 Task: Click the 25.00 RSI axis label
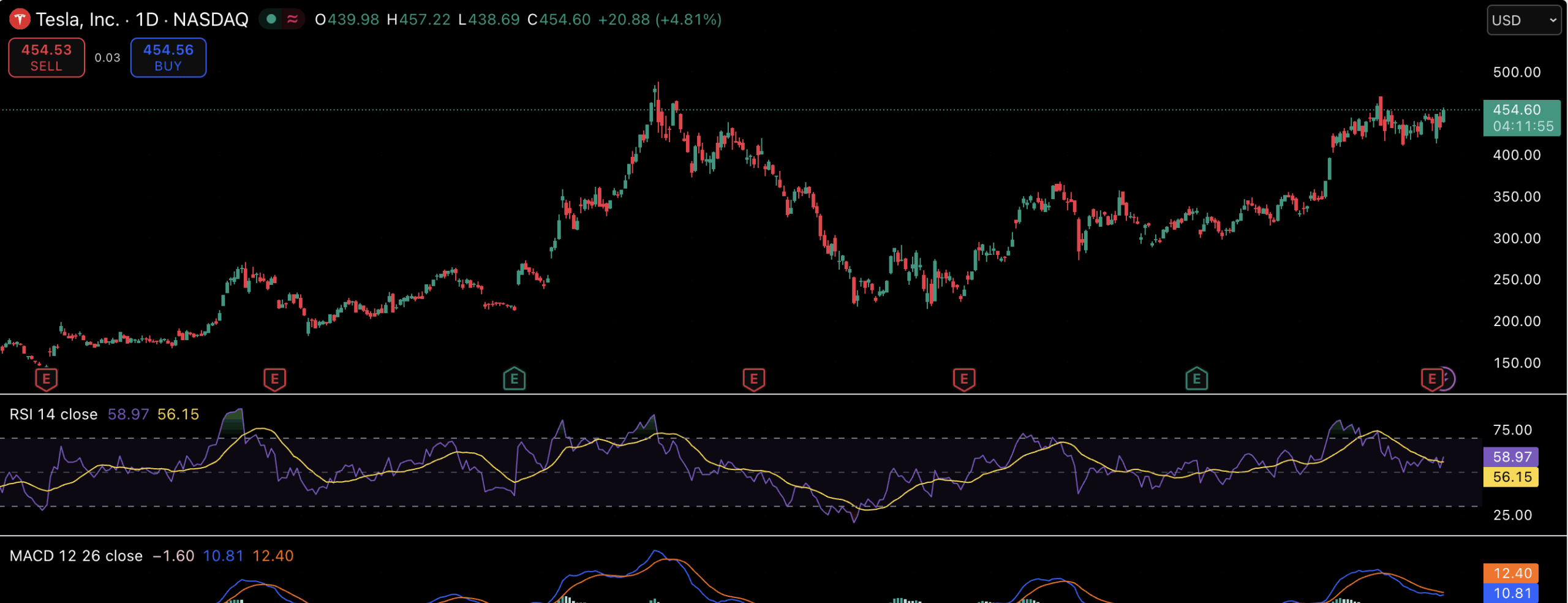1512,515
